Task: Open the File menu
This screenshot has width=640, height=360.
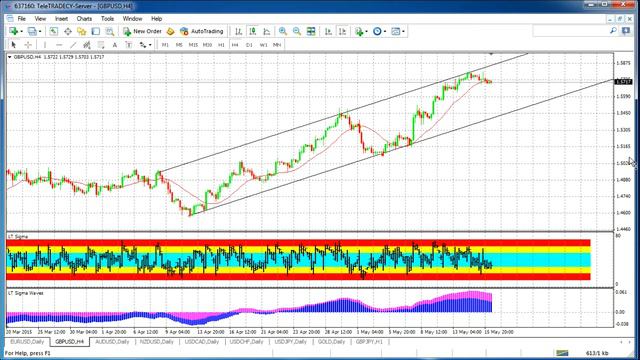Action: tap(22, 19)
